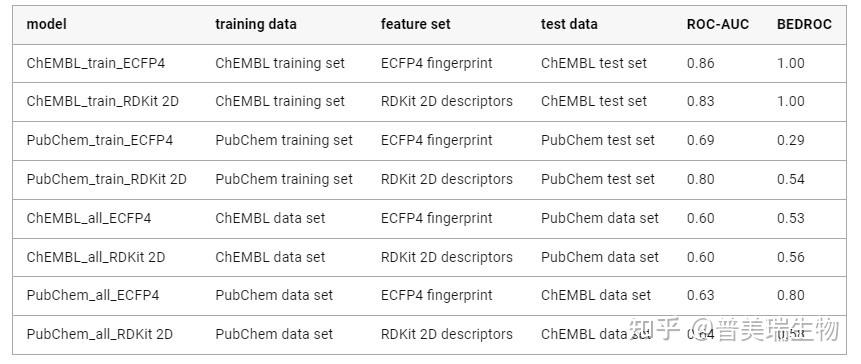
Task: Select the ChEMBL_all_ECFP4 model cell
Action: [x=89, y=219]
